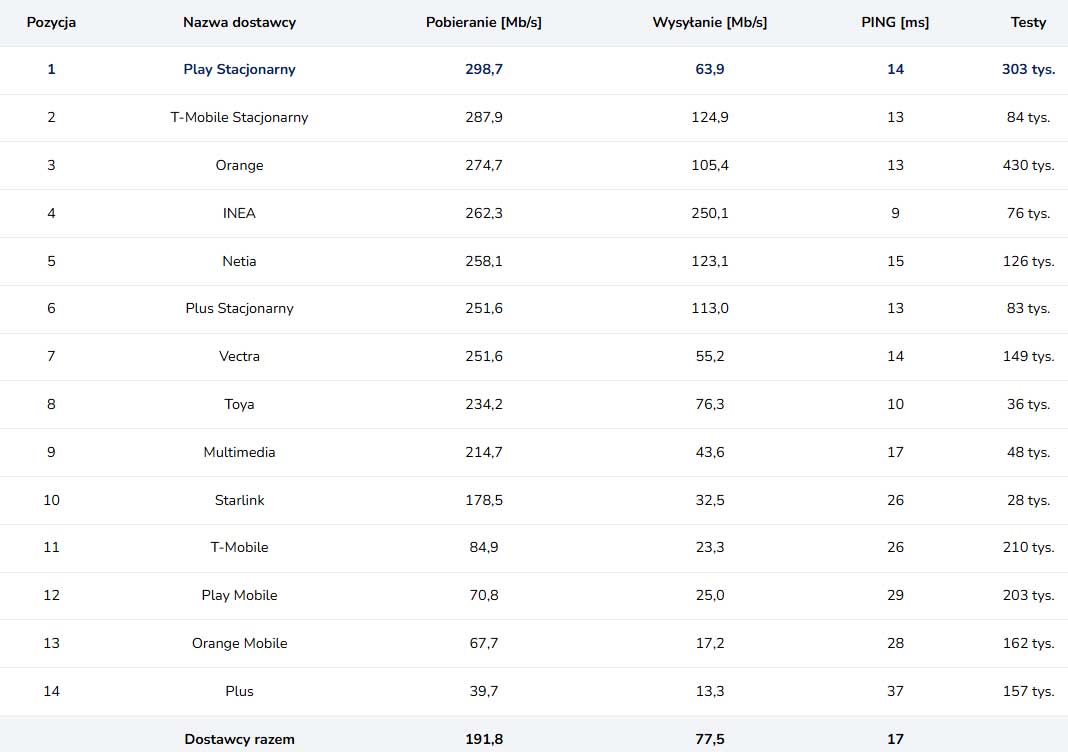Image resolution: width=1068 pixels, height=752 pixels.
Task: Click the Vectra provider name
Action: pos(239,356)
